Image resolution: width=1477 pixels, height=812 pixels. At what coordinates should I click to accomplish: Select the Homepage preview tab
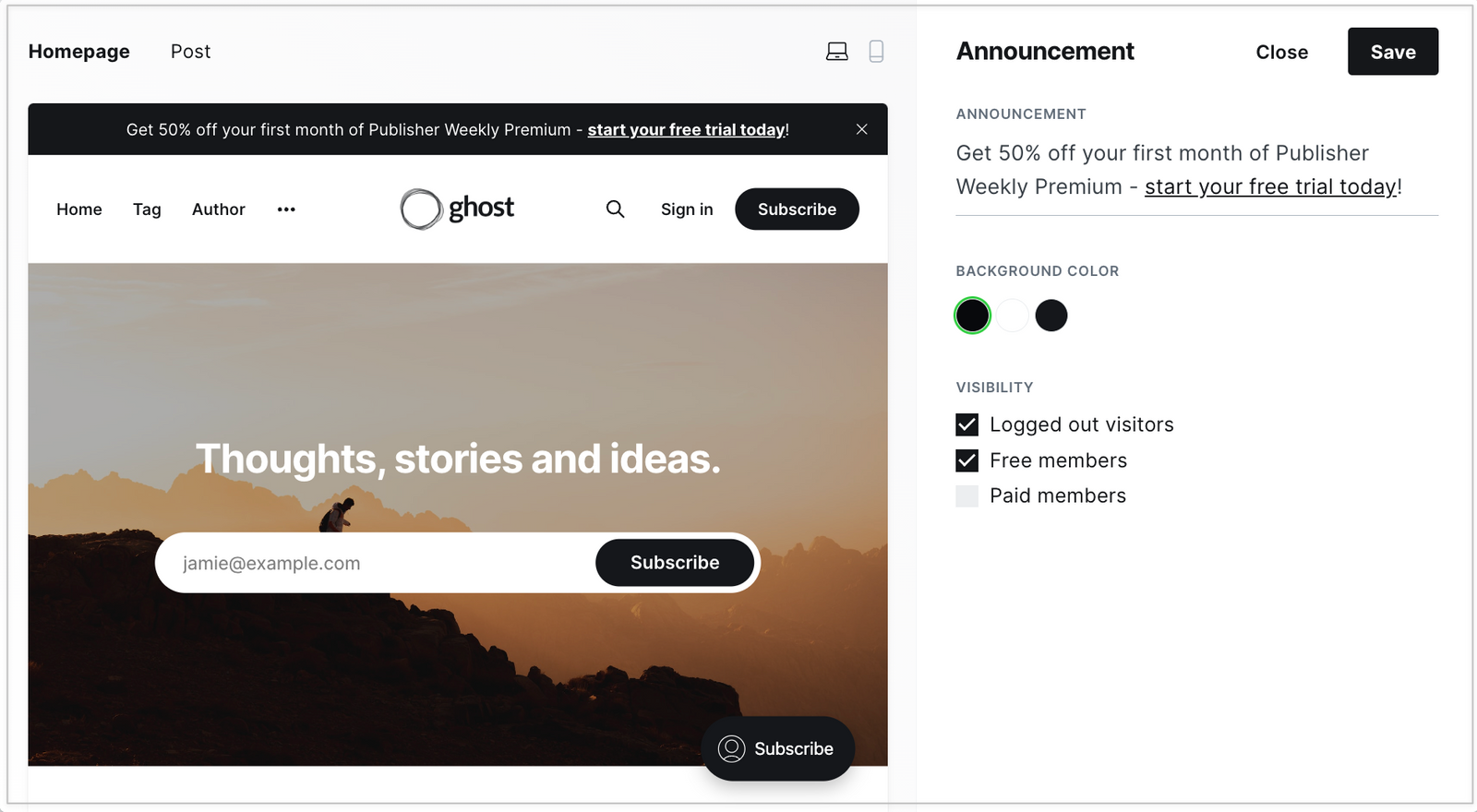pyautogui.click(x=78, y=52)
